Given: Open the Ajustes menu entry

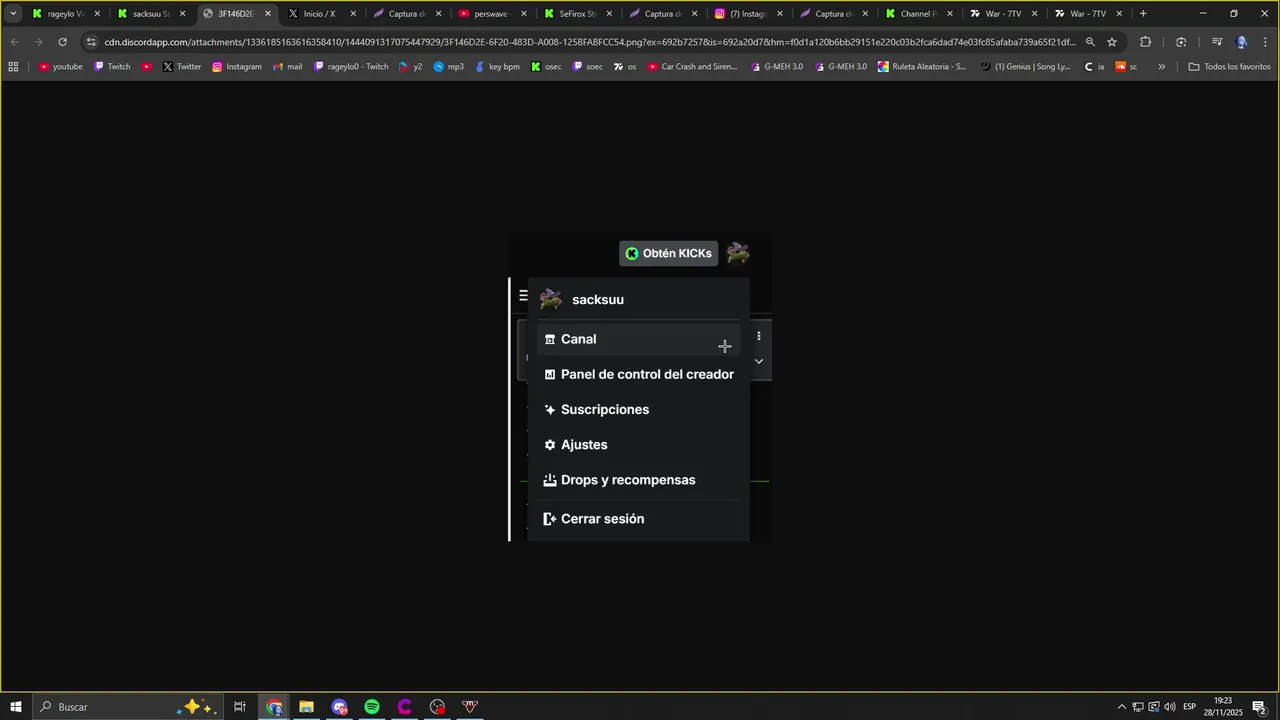Looking at the screenshot, I should coord(638,445).
